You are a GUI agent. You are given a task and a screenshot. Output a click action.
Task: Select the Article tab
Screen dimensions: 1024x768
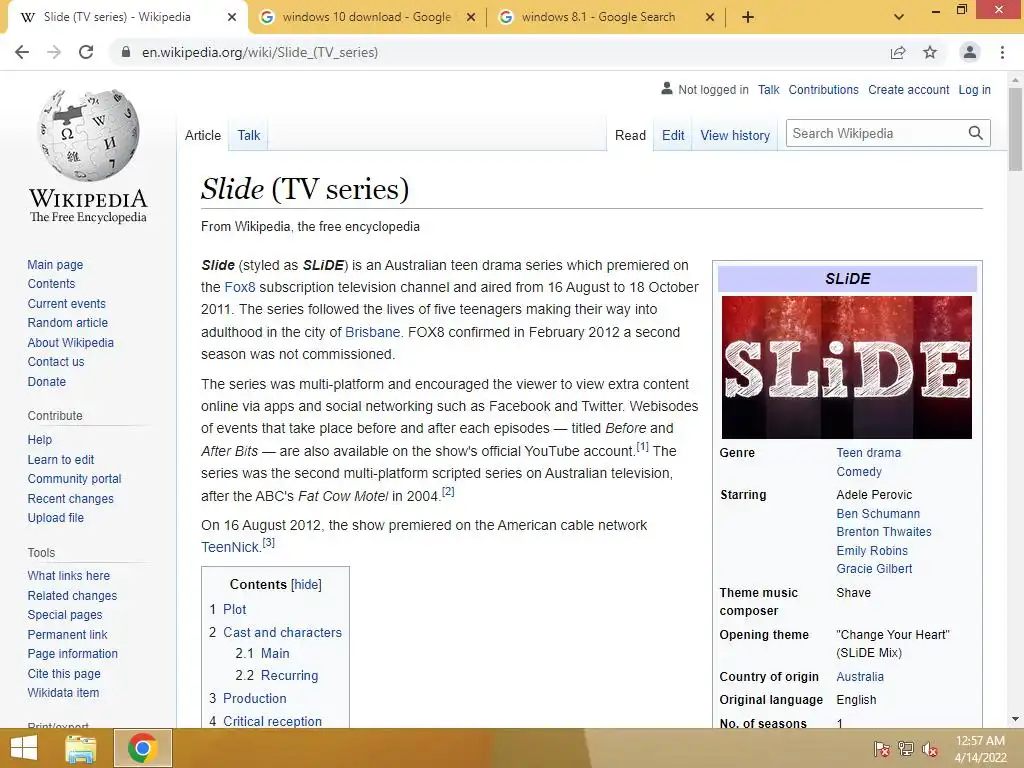(203, 135)
